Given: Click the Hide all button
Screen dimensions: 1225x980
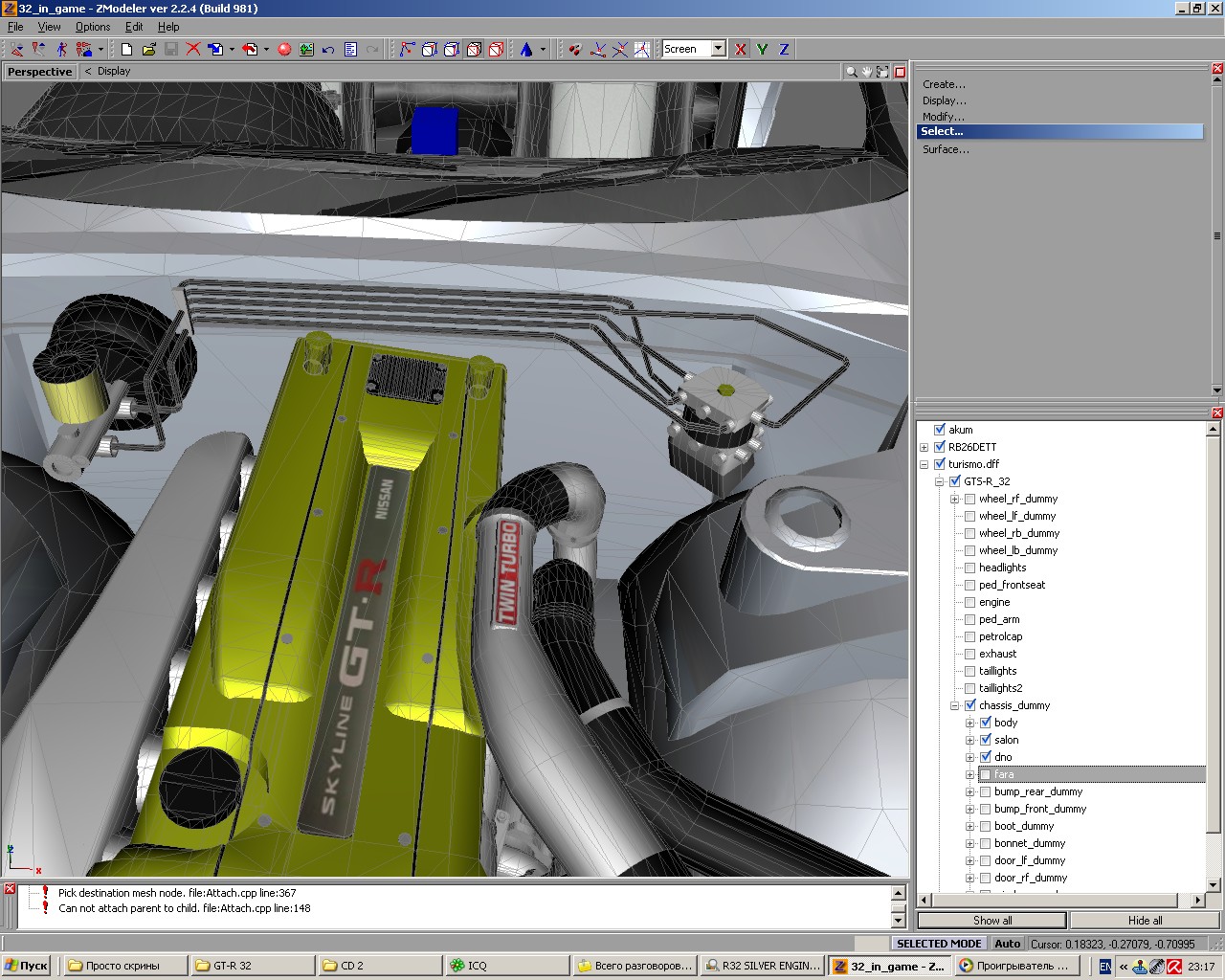Looking at the screenshot, I should coord(1145,921).
